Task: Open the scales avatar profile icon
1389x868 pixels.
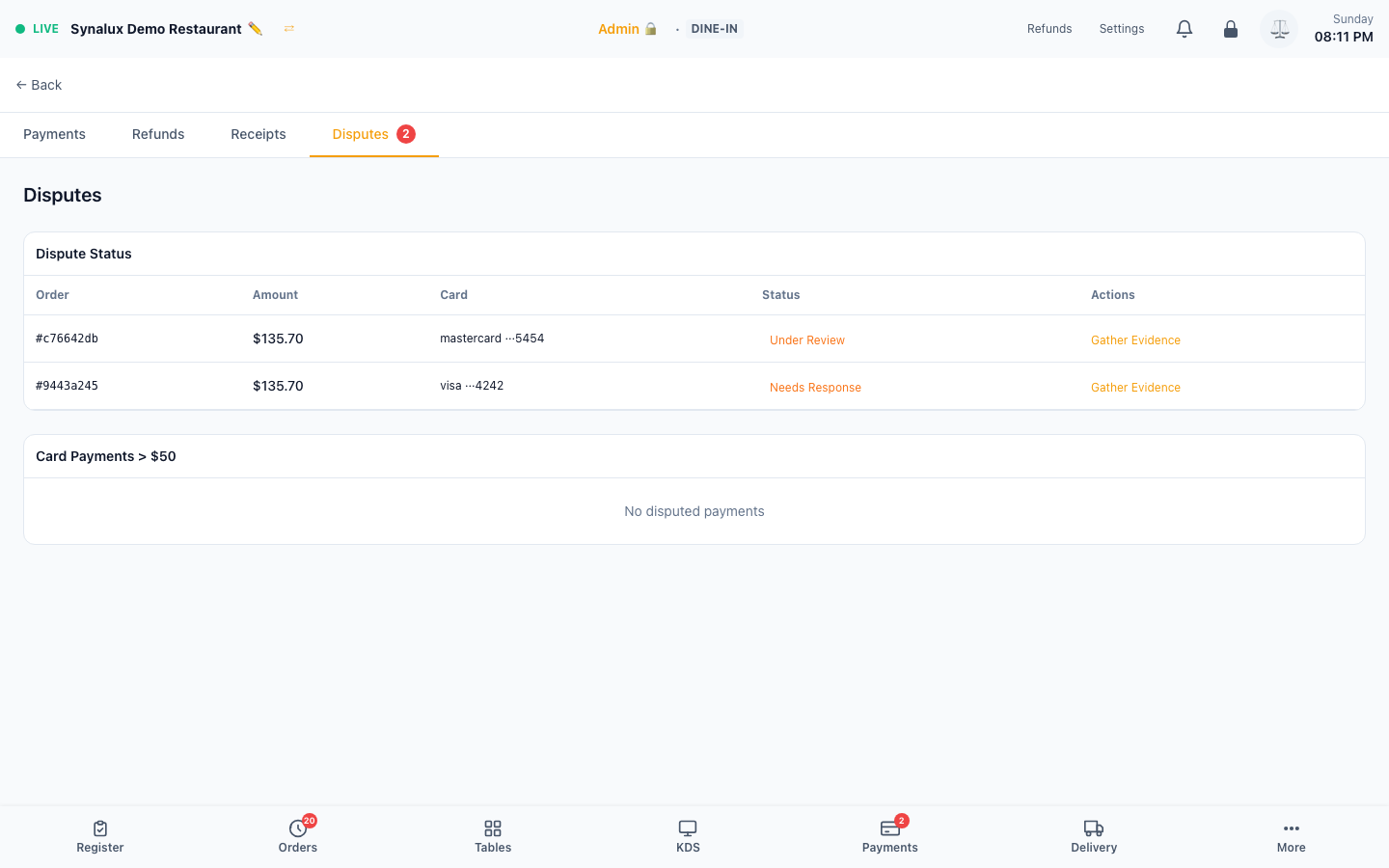Action: (1279, 29)
